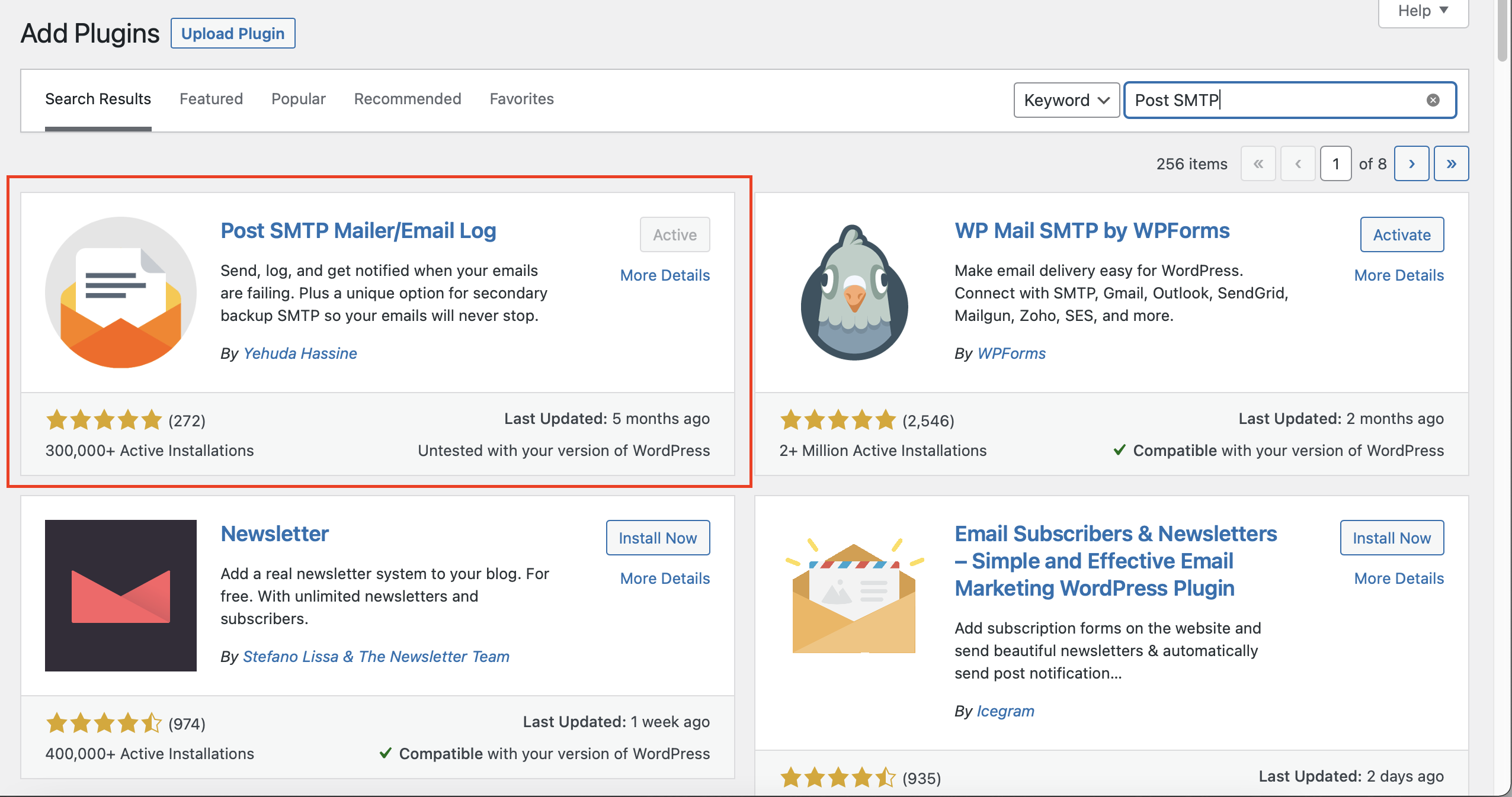Jump to last page of results
The height and width of the screenshot is (797, 1512).
[x=1451, y=163]
